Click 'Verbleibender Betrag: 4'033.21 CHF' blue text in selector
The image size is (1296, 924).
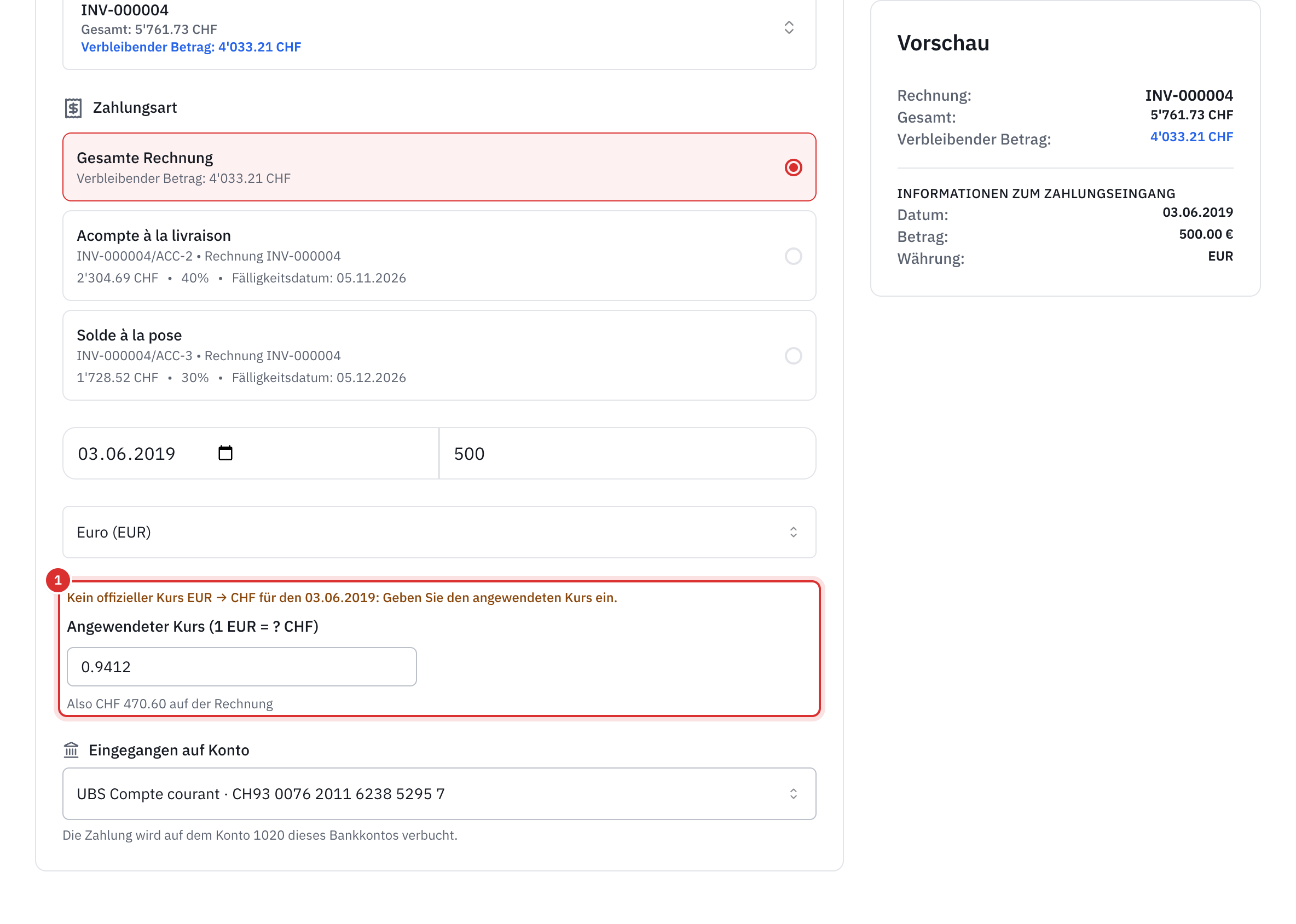coord(191,47)
